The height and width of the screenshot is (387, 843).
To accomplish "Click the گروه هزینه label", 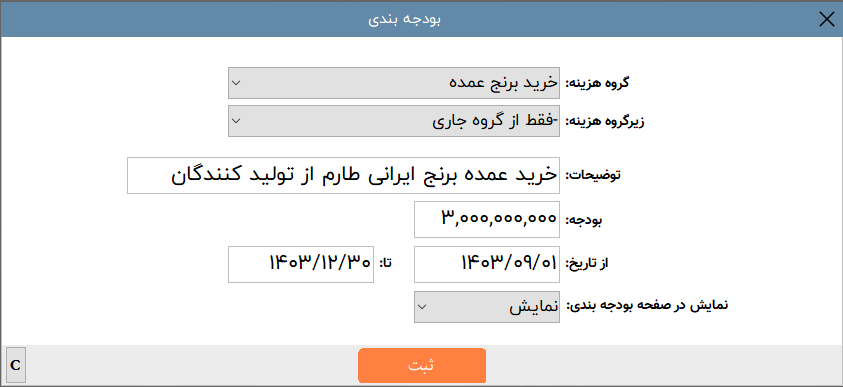I will coord(597,83).
